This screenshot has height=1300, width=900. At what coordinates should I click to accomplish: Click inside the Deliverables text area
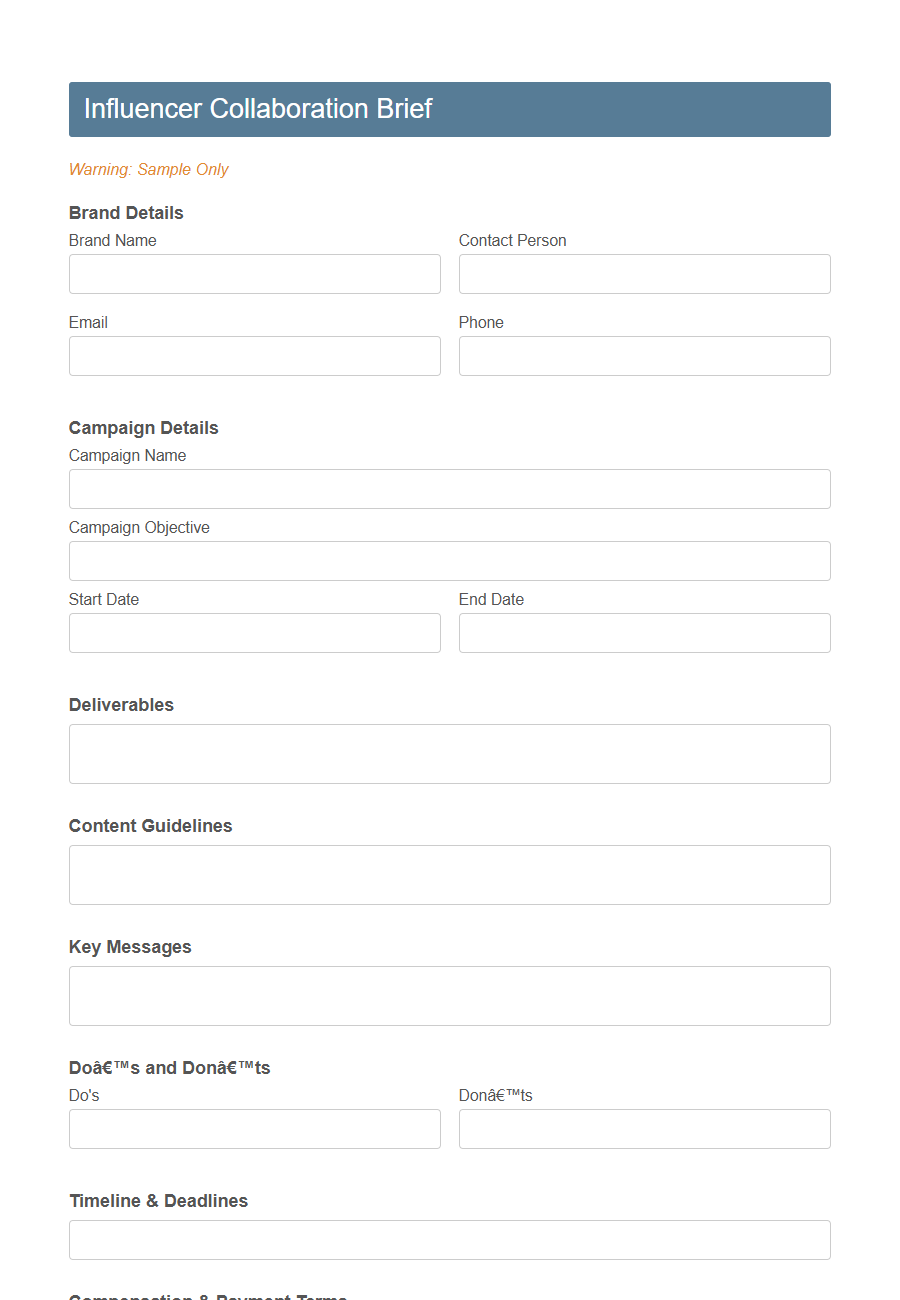(x=449, y=753)
